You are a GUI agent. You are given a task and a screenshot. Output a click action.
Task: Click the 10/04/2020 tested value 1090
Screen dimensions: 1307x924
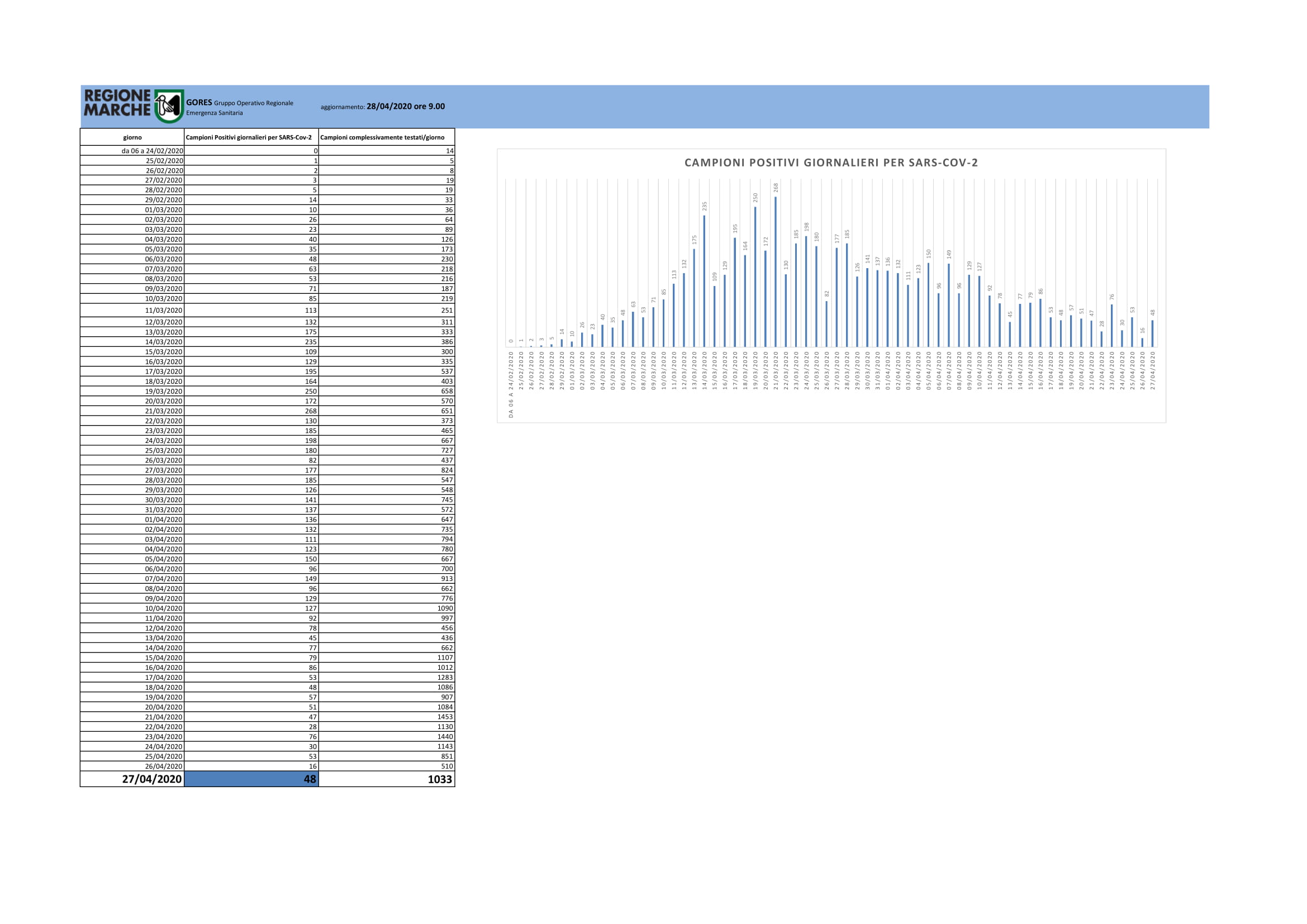(x=445, y=608)
